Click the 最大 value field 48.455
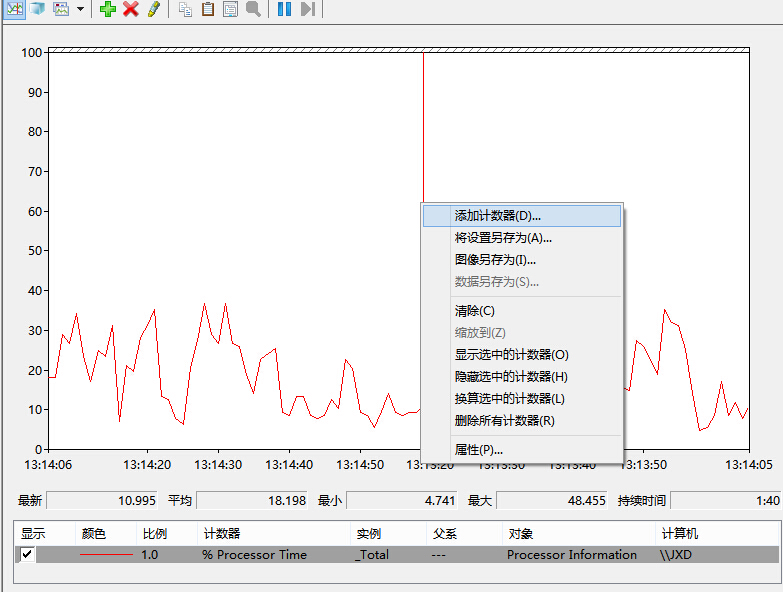The image size is (783, 592). (x=552, y=500)
